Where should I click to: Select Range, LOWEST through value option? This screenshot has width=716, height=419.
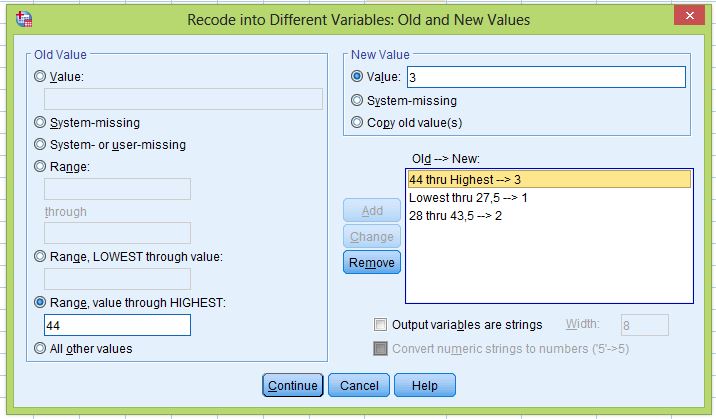pos(40,257)
